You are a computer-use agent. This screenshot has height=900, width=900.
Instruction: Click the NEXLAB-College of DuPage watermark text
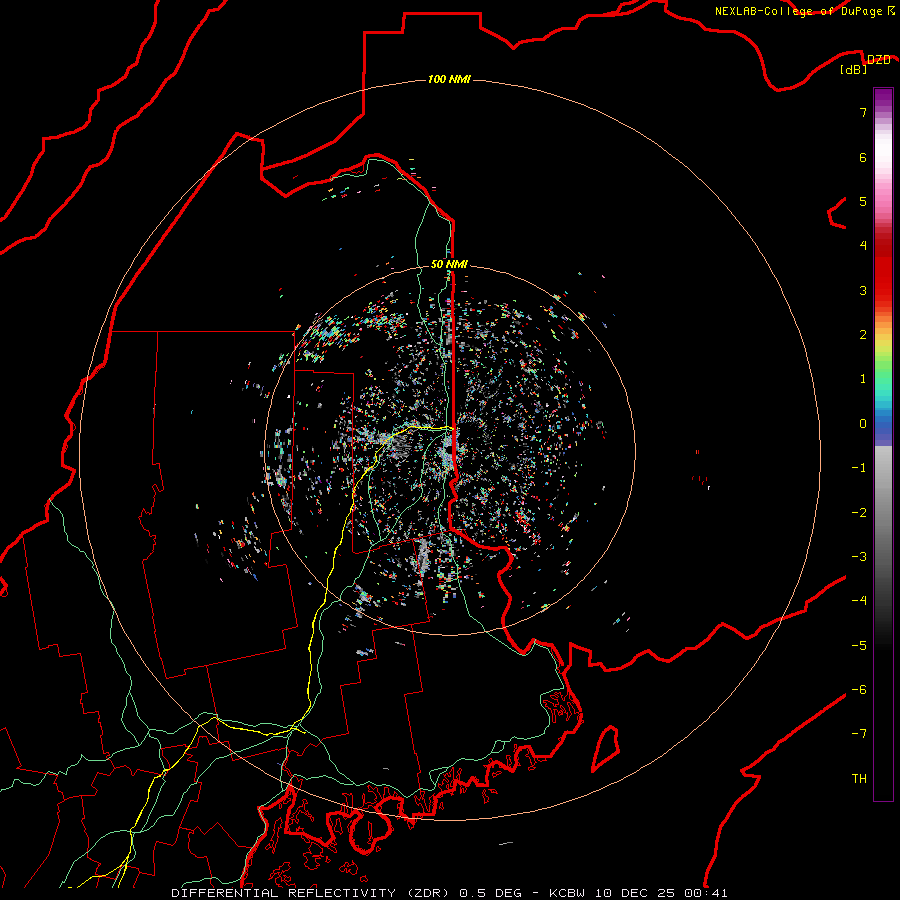(x=799, y=11)
